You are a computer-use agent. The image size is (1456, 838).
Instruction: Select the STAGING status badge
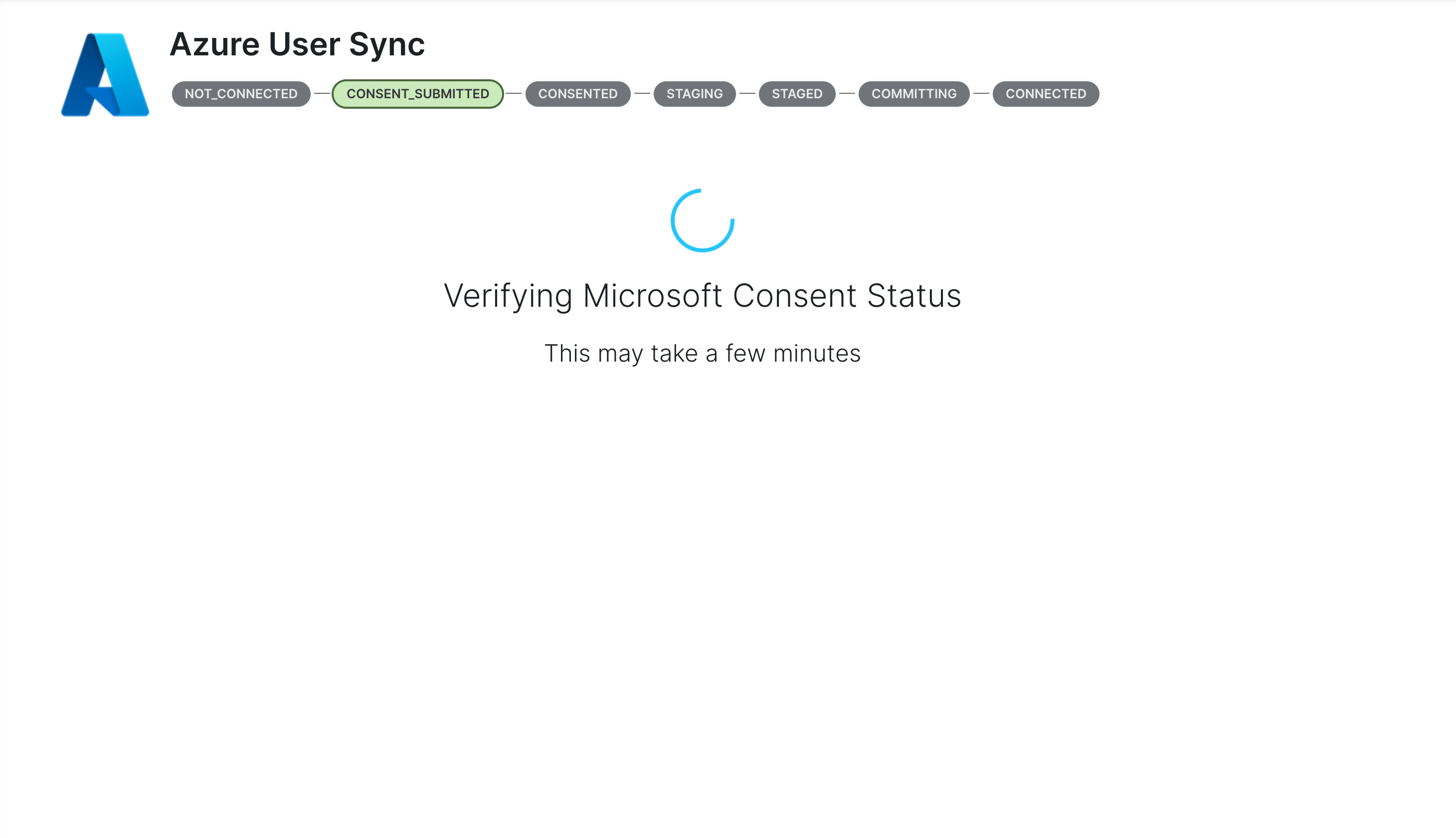pos(695,94)
